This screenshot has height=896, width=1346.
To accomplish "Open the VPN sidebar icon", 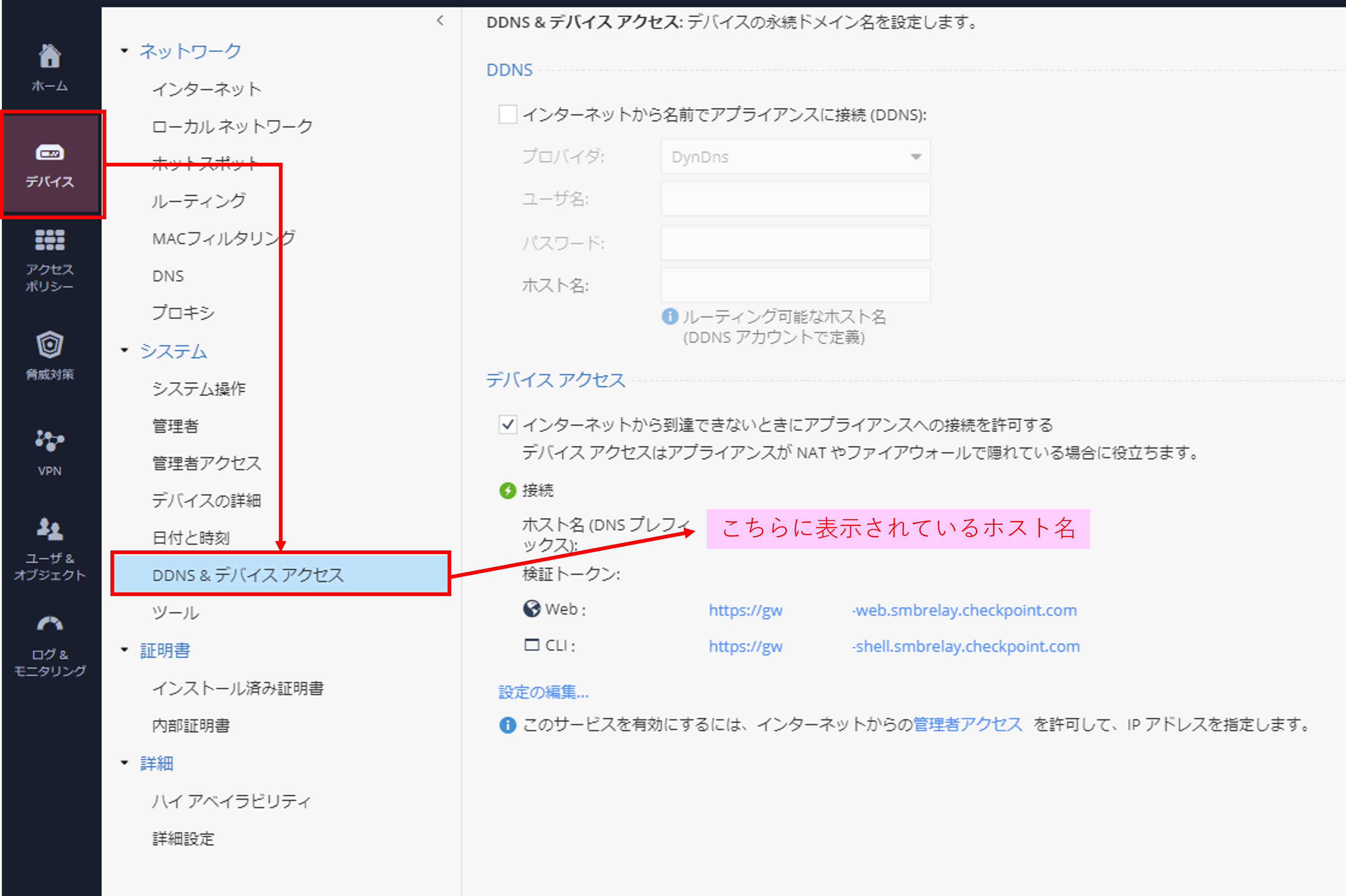I will [x=50, y=441].
